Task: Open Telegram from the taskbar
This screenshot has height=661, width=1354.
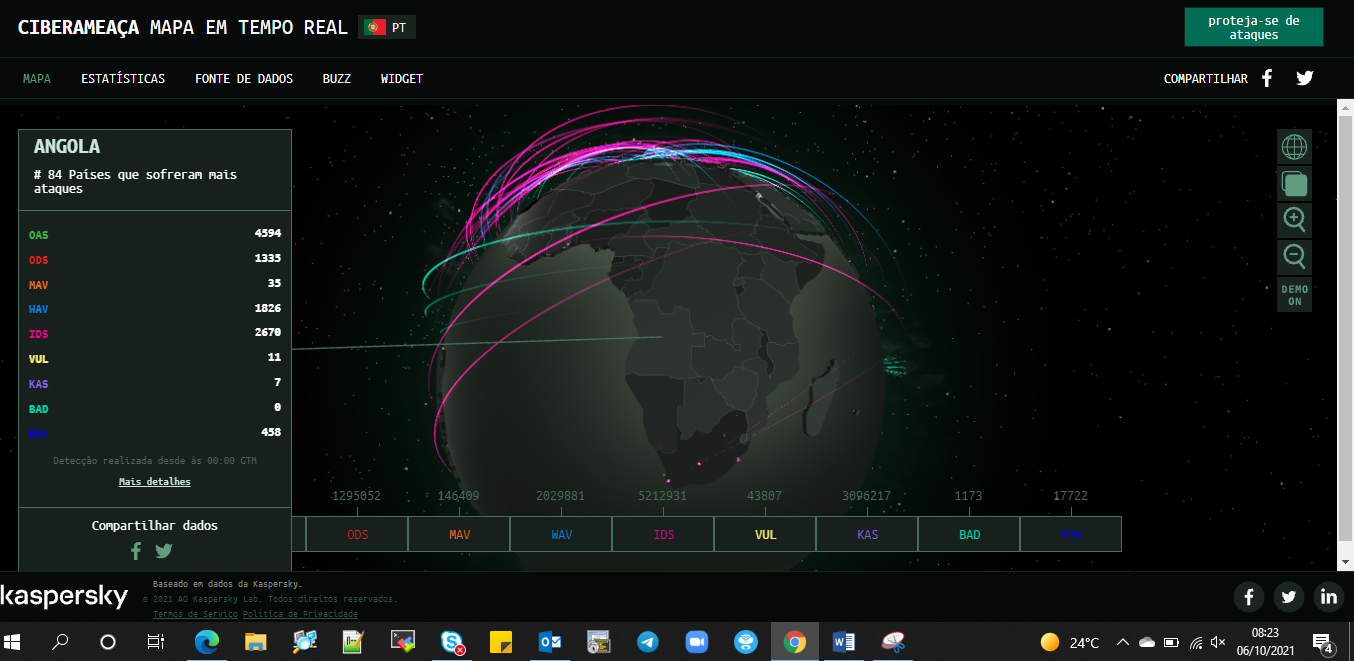Action: click(x=648, y=642)
